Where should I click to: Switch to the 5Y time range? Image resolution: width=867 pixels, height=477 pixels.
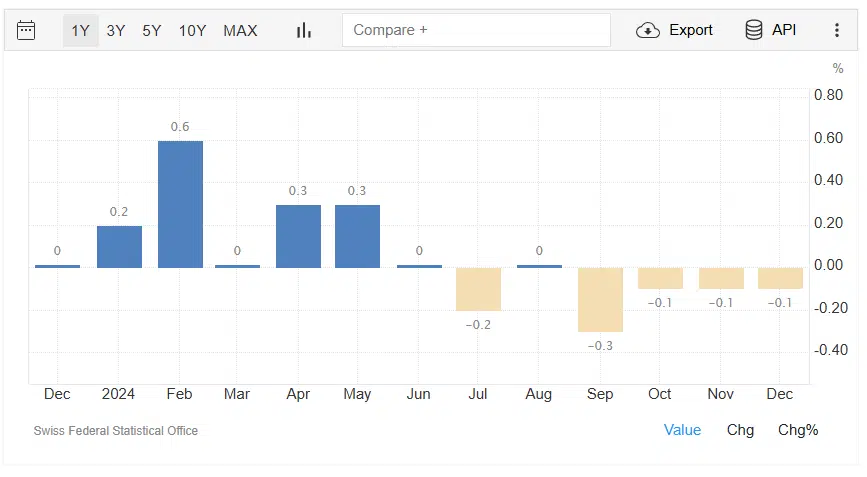coord(152,30)
